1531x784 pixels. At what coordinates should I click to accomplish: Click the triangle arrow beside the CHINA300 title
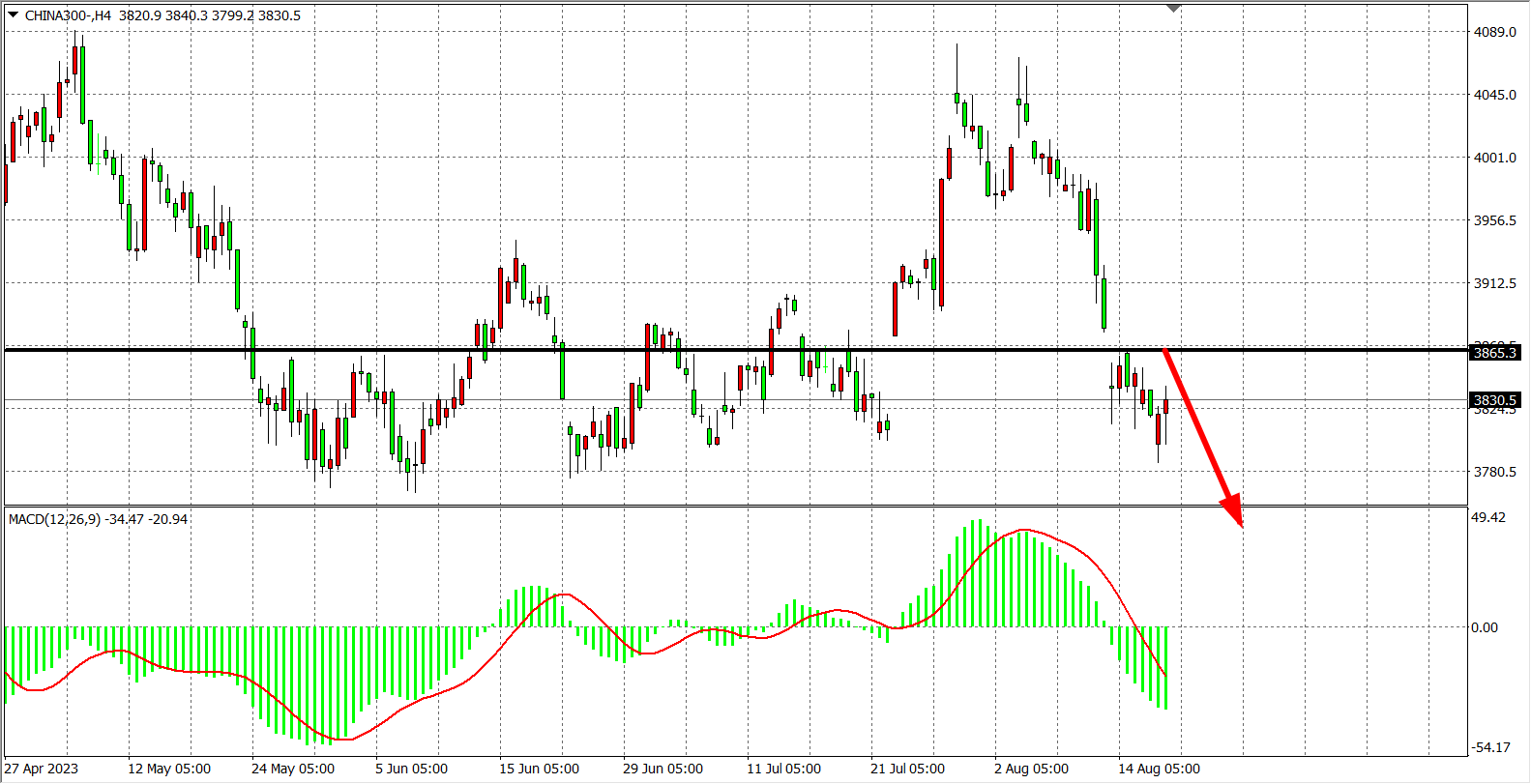(13, 15)
